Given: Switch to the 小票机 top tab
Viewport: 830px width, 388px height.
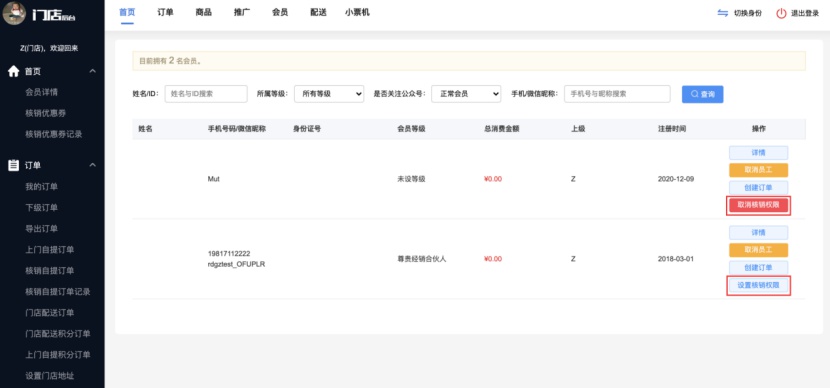Looking at the screenshot, I should coord(357,12).
